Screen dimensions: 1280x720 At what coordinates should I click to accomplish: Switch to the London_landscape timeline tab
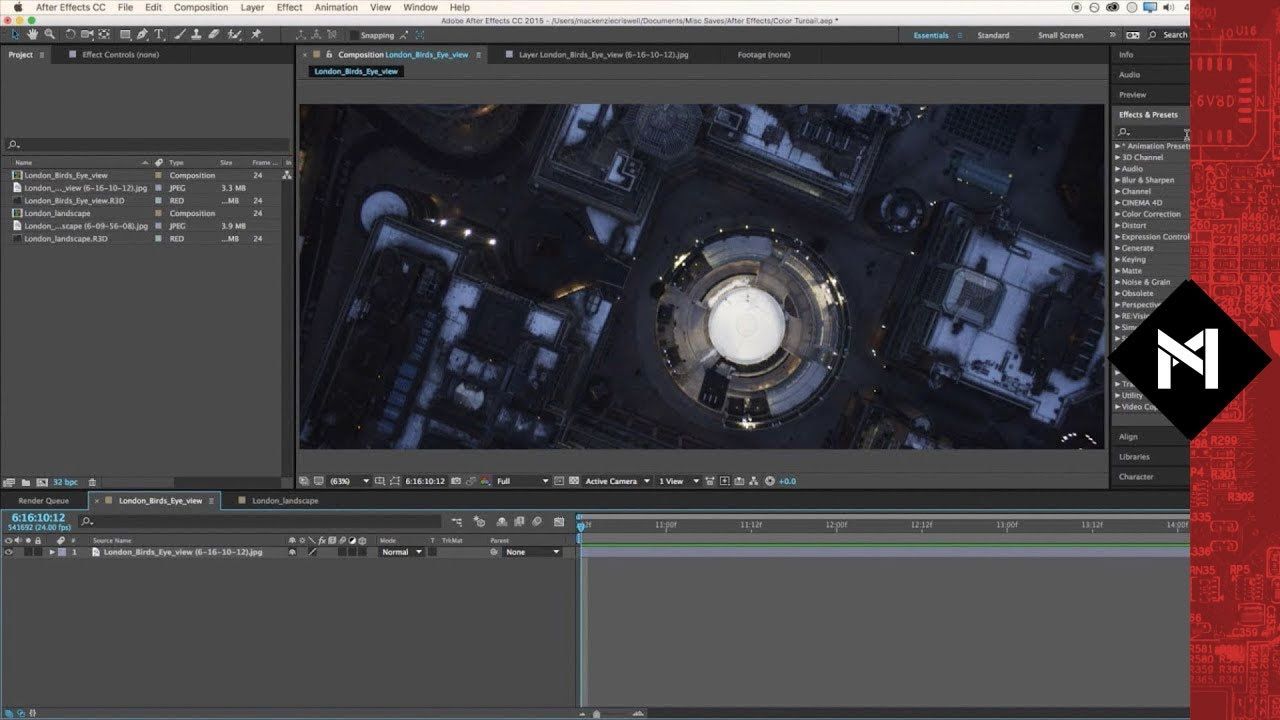pos(284,500)
